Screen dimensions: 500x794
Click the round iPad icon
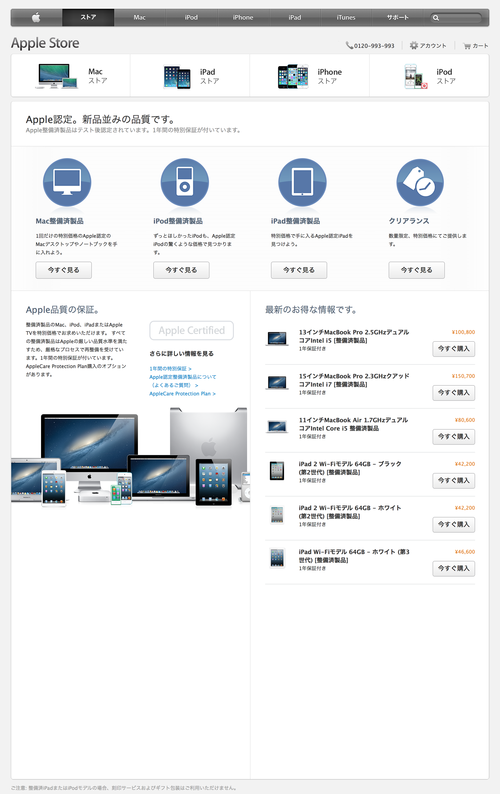click(x=302, y=182)
